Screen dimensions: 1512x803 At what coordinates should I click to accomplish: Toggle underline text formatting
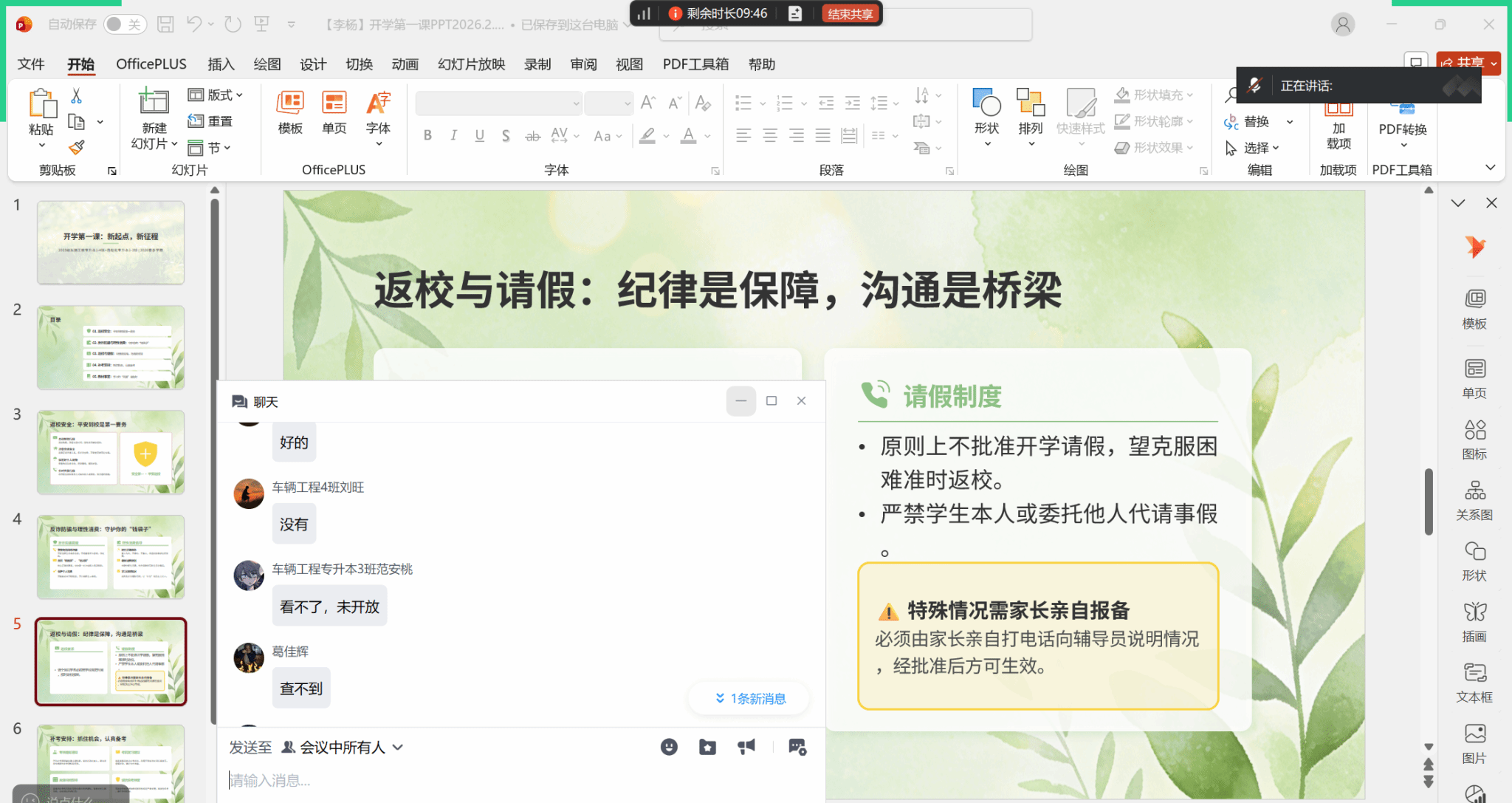(x=480, y=135)
